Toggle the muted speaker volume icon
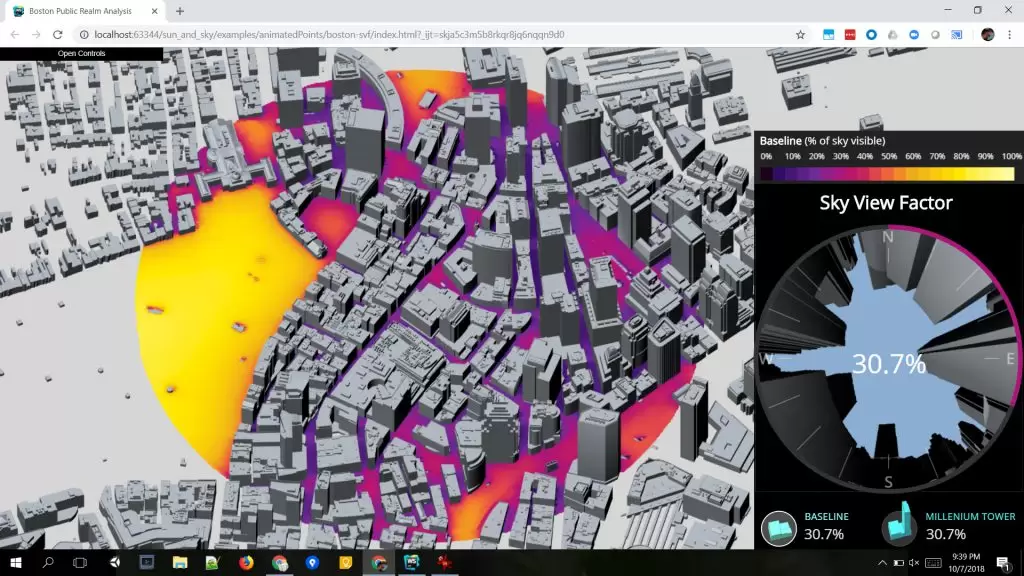Screen dimensions: 1024x576 pyautogui.click(x=913, y=563)
